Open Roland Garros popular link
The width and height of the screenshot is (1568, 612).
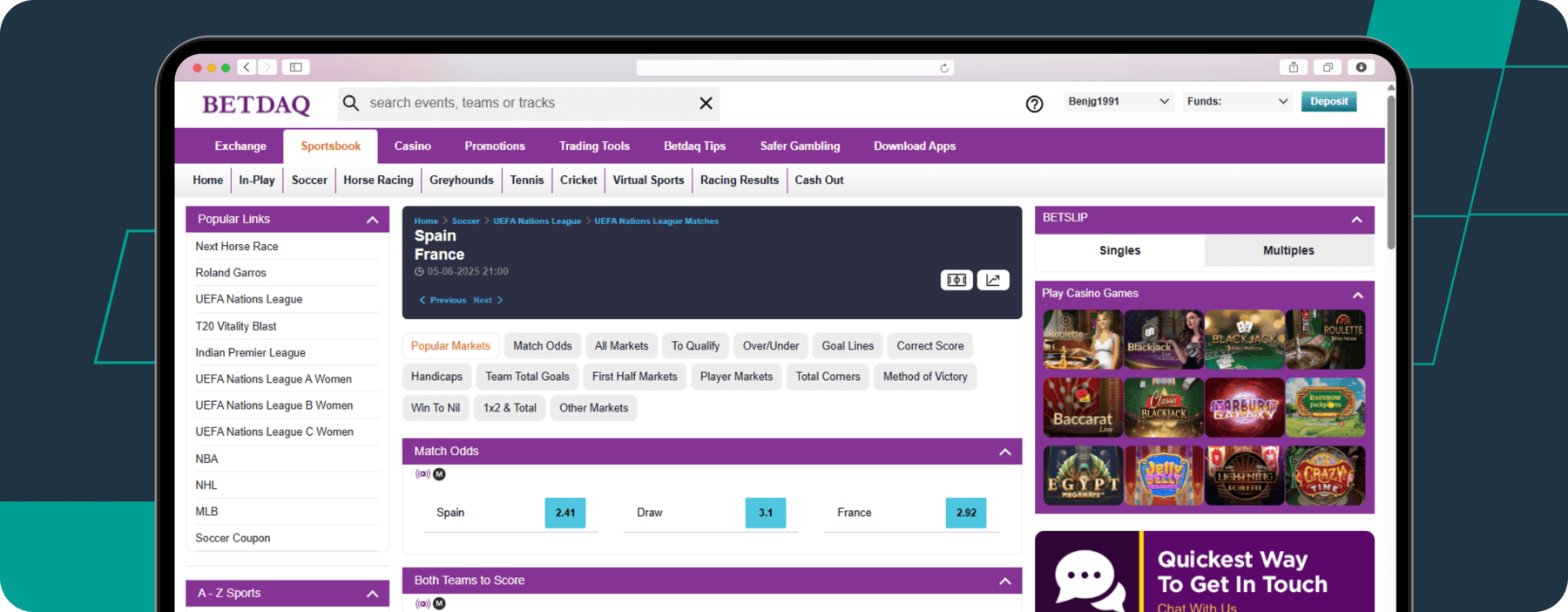[x=231, y=273]
